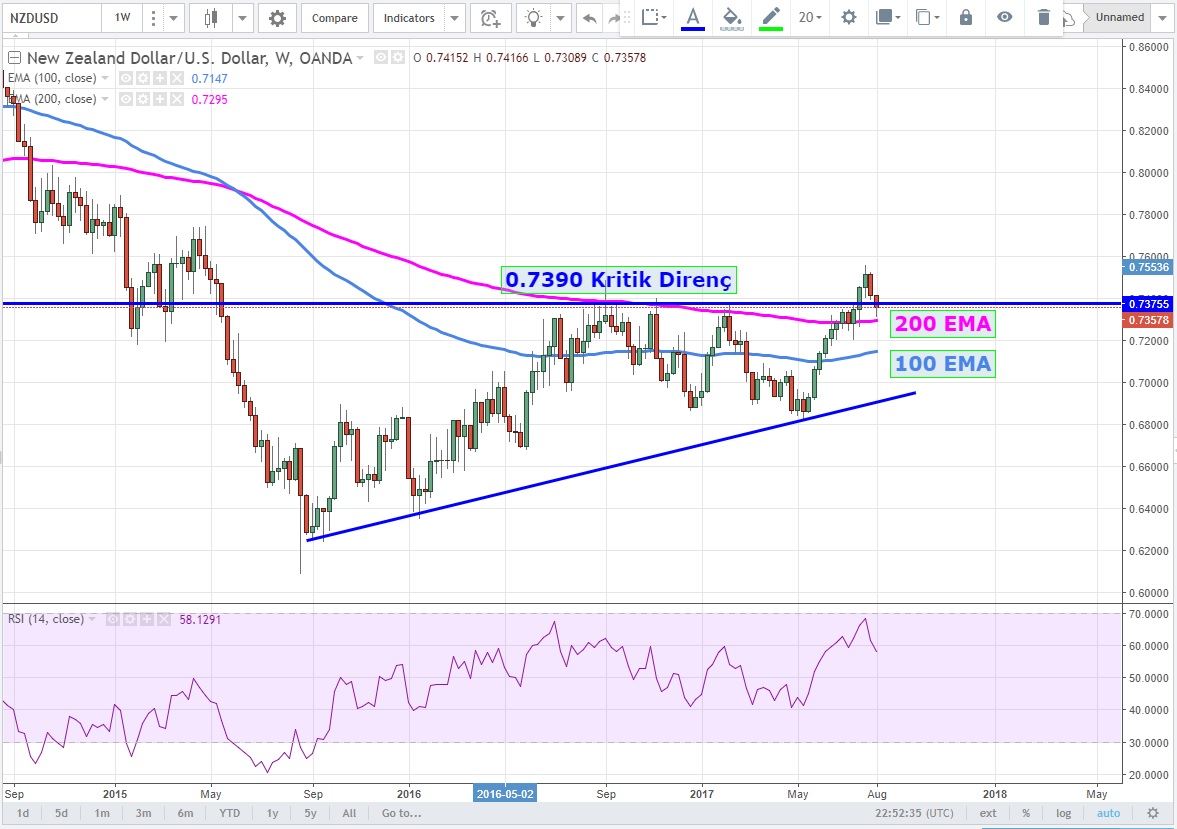This screenshot has height=829, width=1177.
Task: Select the YTD time range
Action: (228, 813)
